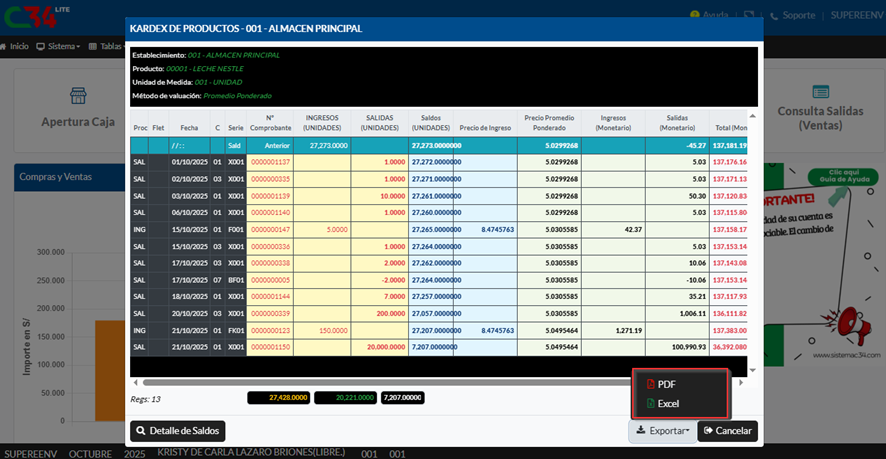Open Detalle de Saldos
This screenshot has width=886, height=459.
(x=177, y=431)
